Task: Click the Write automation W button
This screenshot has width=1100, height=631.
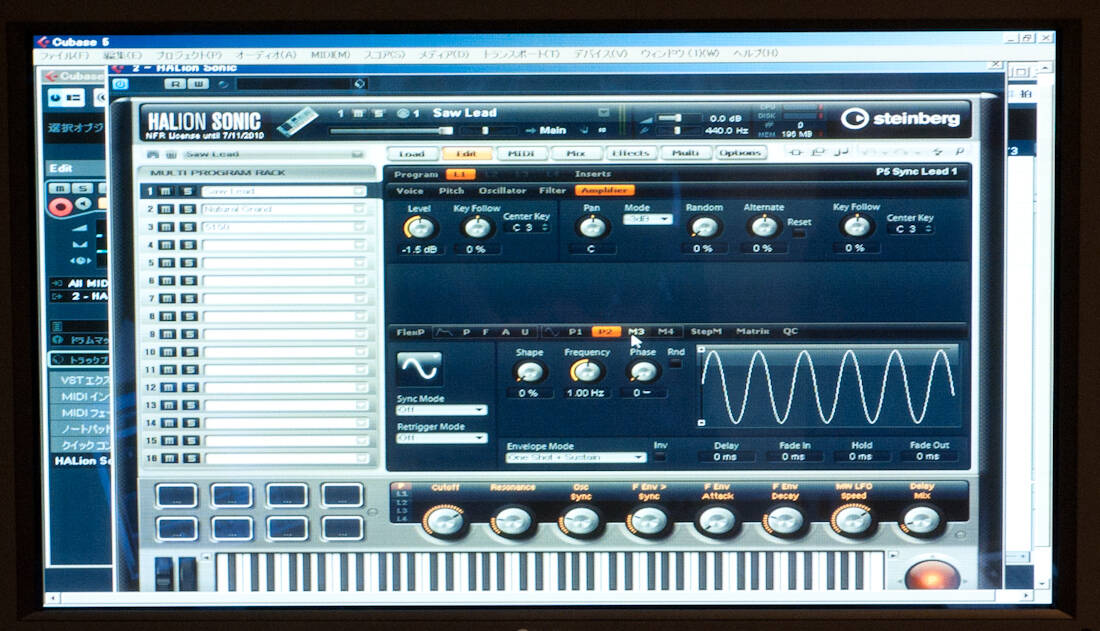Action: click(199, 84)
